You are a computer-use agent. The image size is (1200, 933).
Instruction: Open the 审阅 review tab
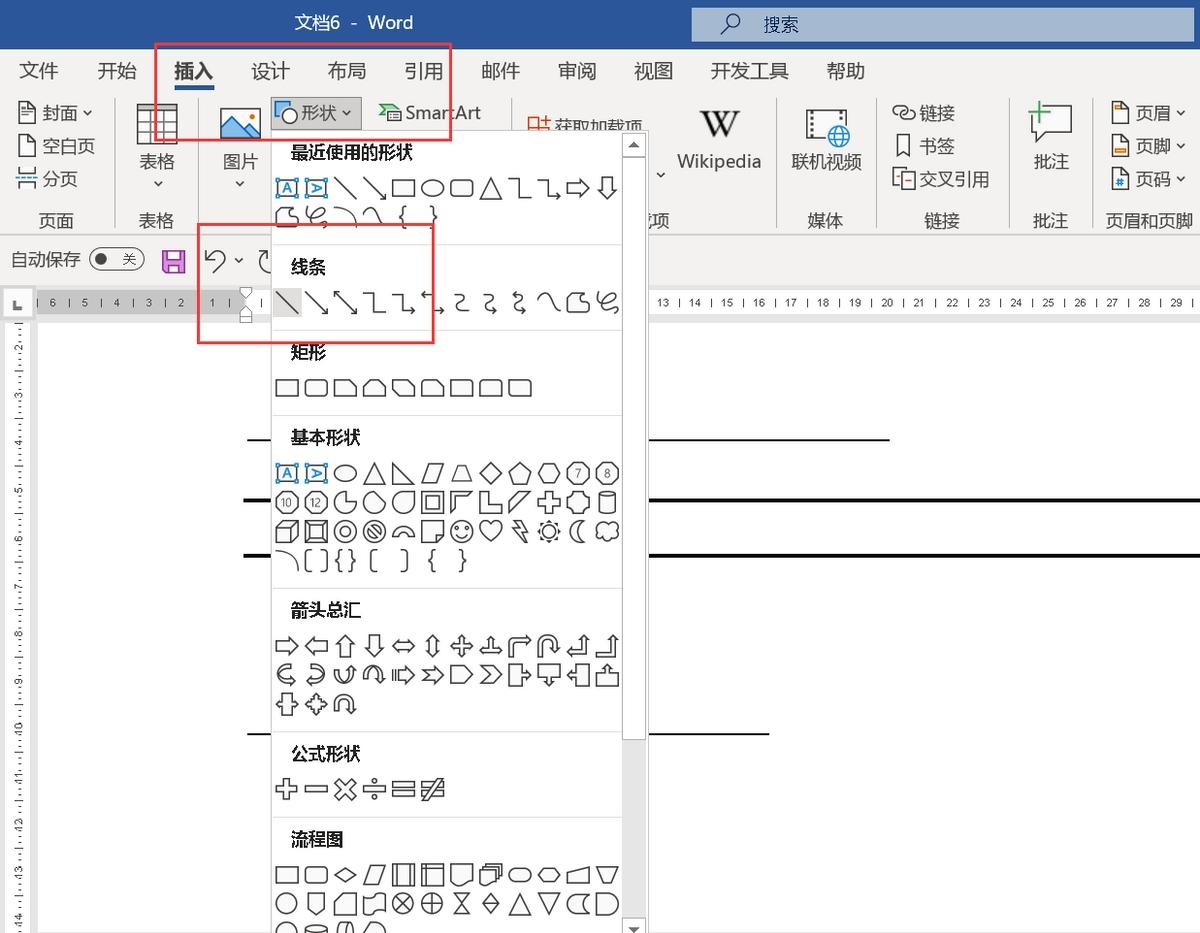pos(577,71)
